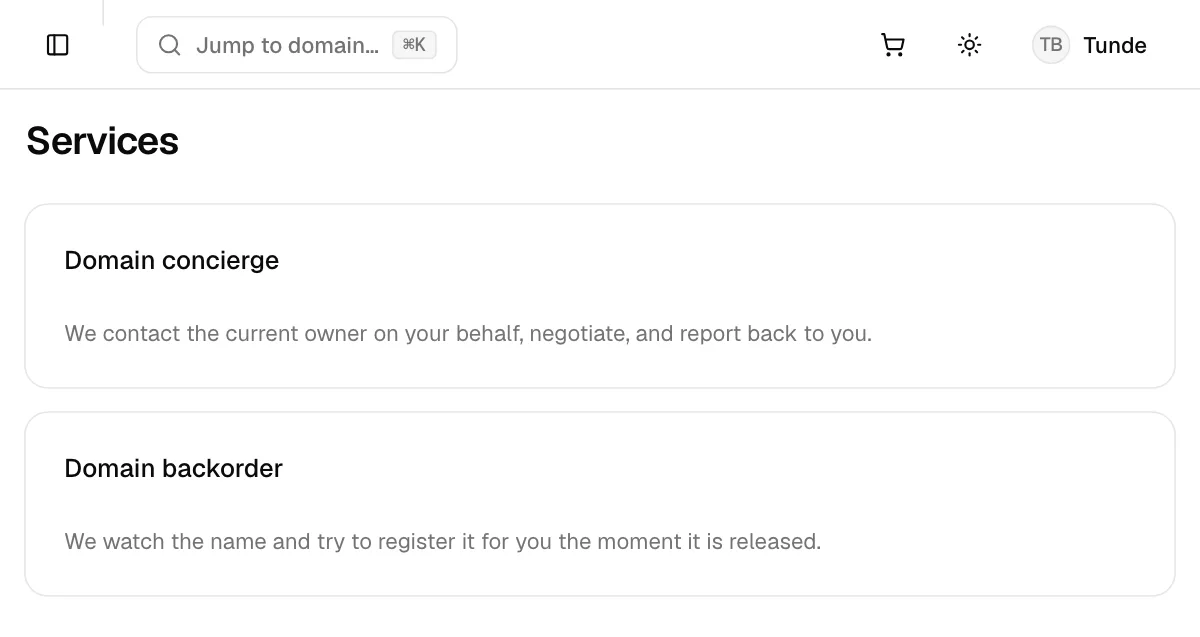
Task: Switch theme with the sun icon
Action: tap(969, 45)
